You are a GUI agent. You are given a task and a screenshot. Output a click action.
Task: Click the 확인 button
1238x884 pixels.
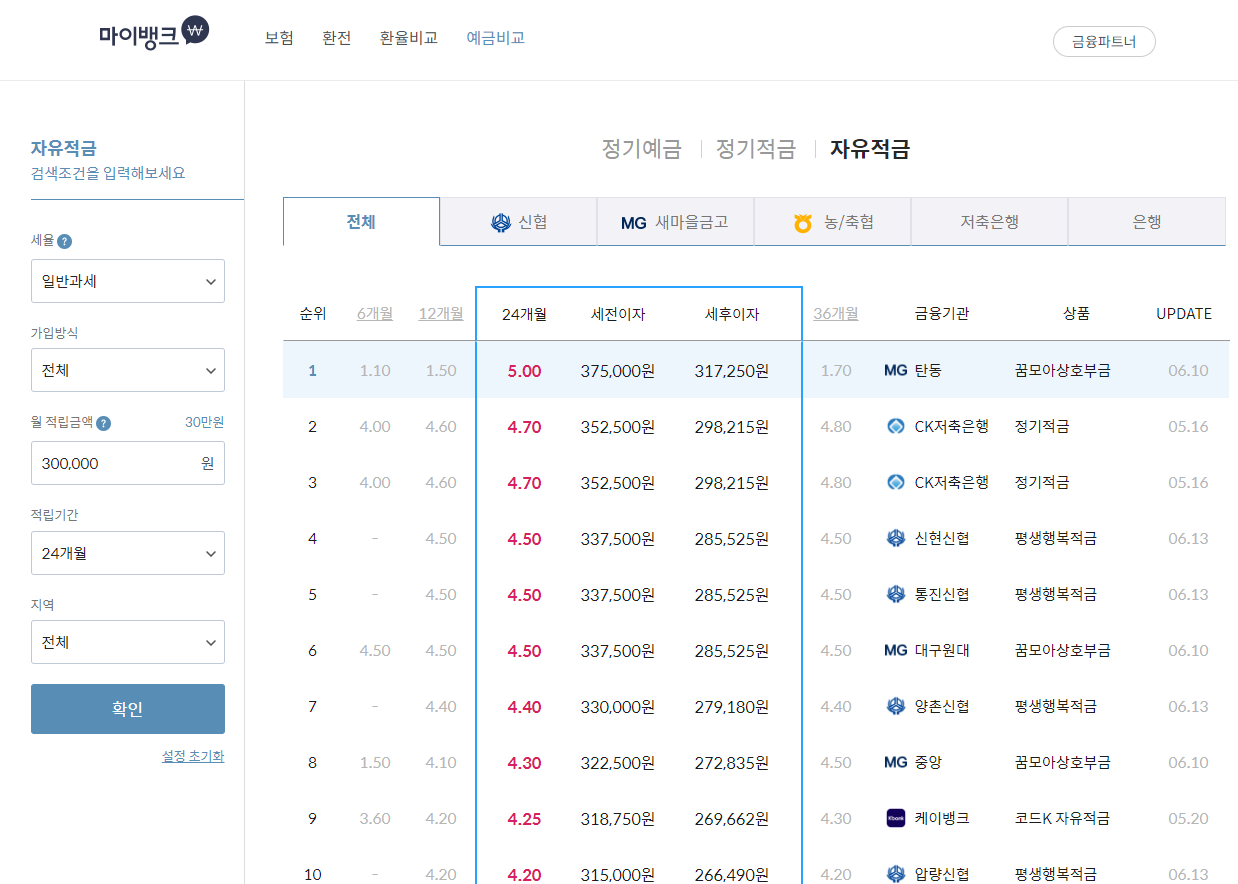click(128, 709)
